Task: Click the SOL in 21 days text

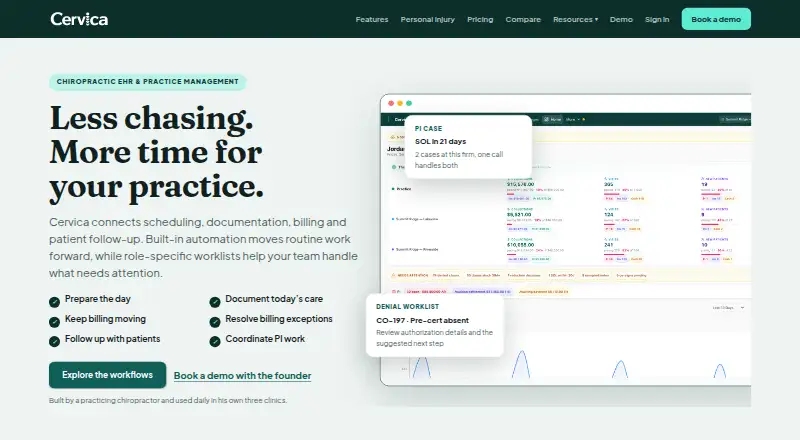Action: pos(440,141)
